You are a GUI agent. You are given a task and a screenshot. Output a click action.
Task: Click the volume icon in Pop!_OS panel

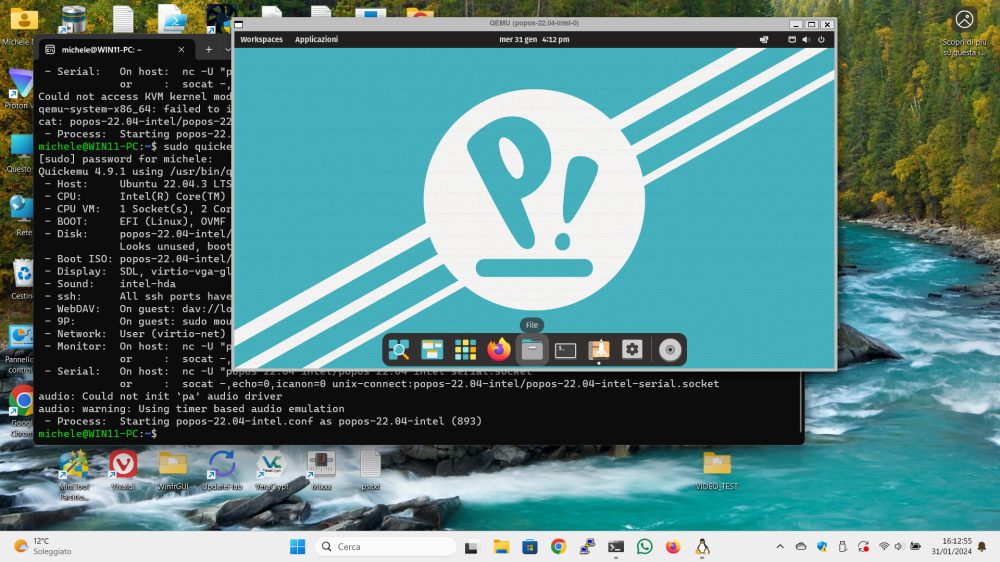point(806,39)
